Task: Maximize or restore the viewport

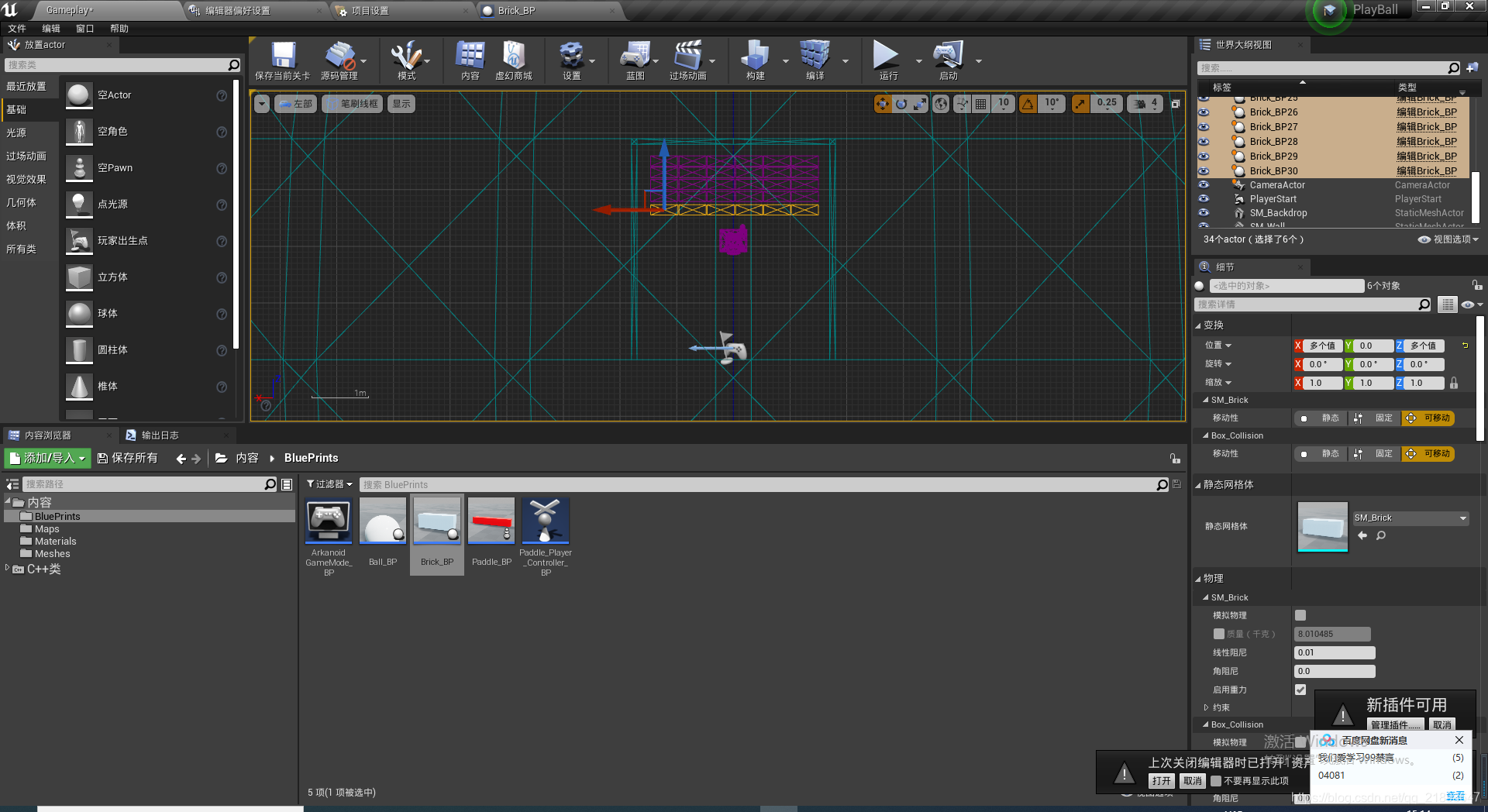Action: point(1176,104)
